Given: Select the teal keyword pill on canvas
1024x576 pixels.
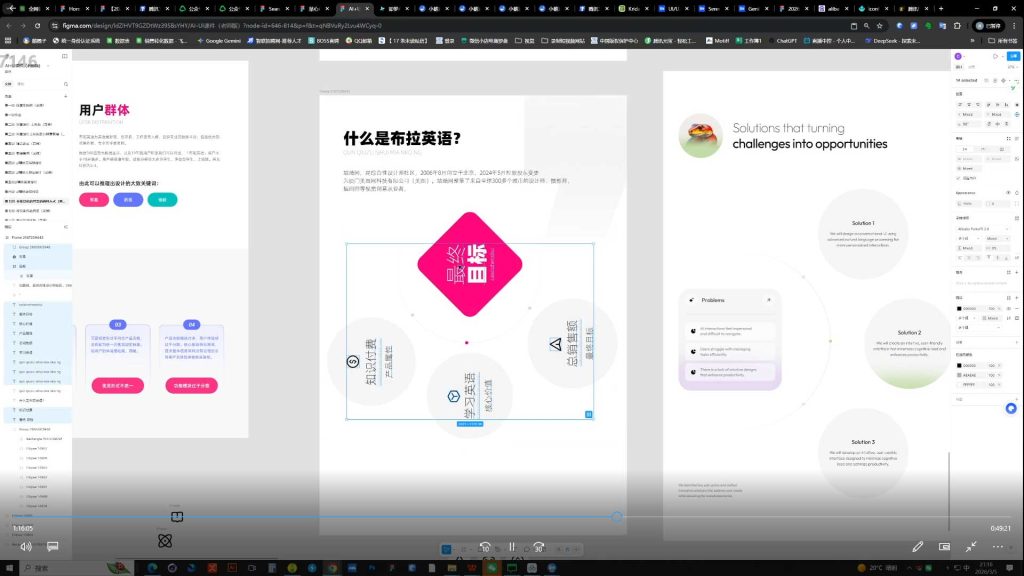Looking at the screenshot, I should 162,200.
